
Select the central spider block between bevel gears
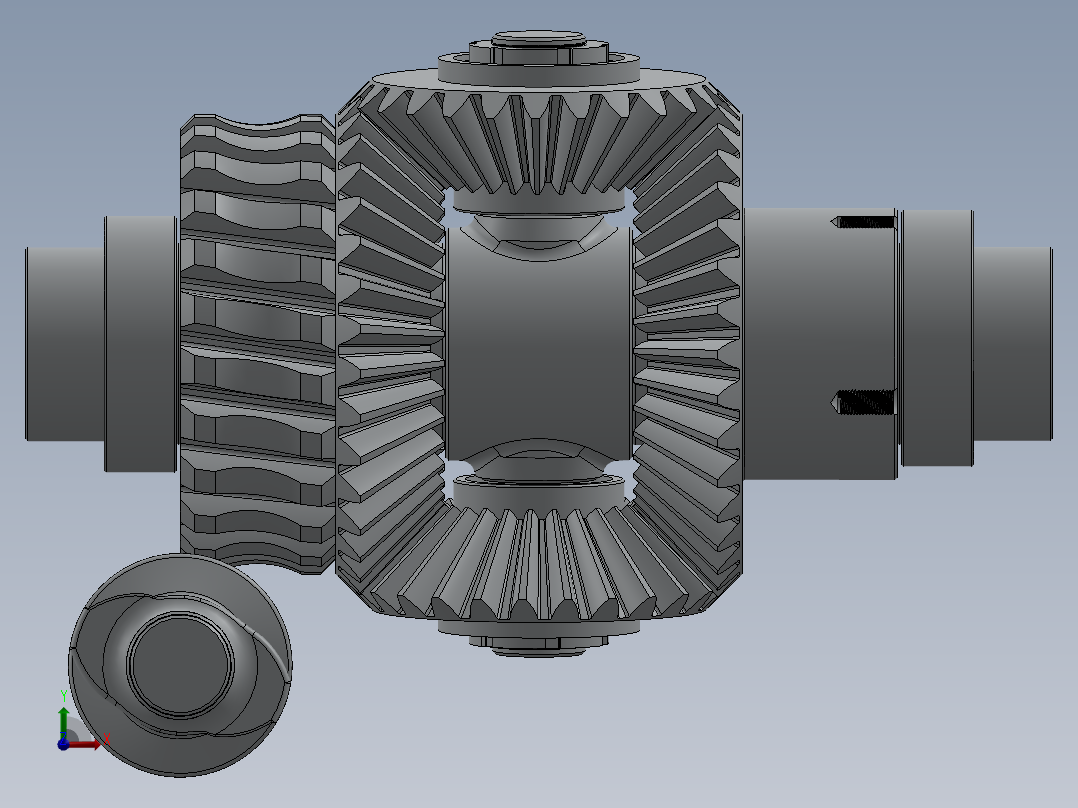click(x=538, y=344)
